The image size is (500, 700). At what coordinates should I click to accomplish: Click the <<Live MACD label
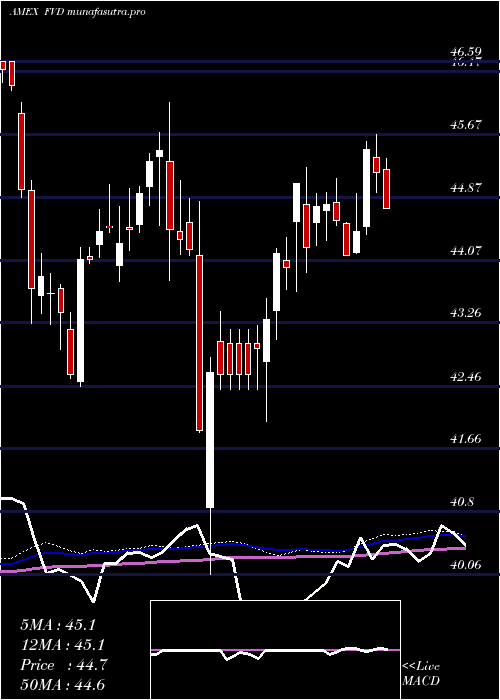[x=421, y=673]
